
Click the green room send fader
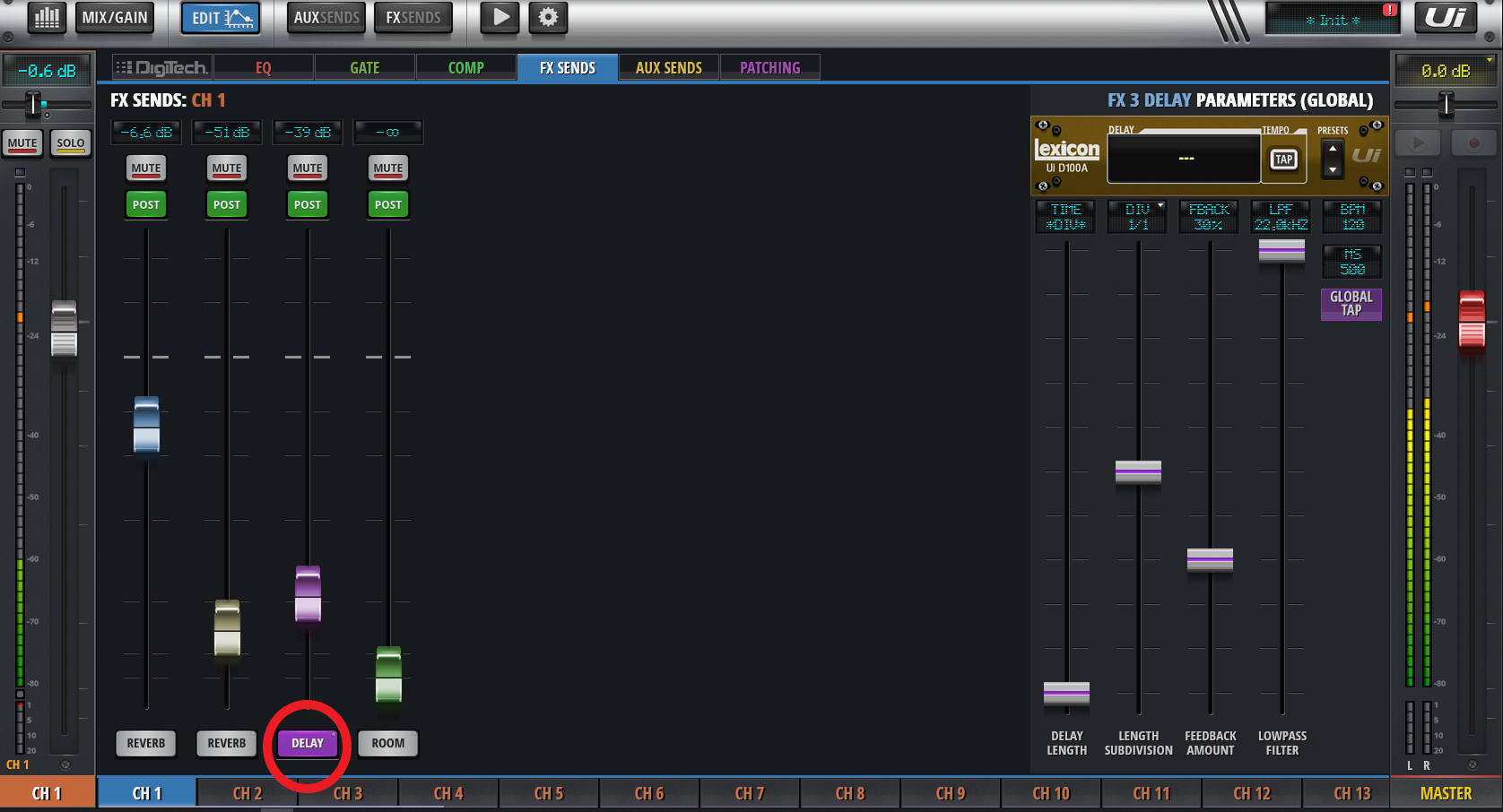[388, 675]
